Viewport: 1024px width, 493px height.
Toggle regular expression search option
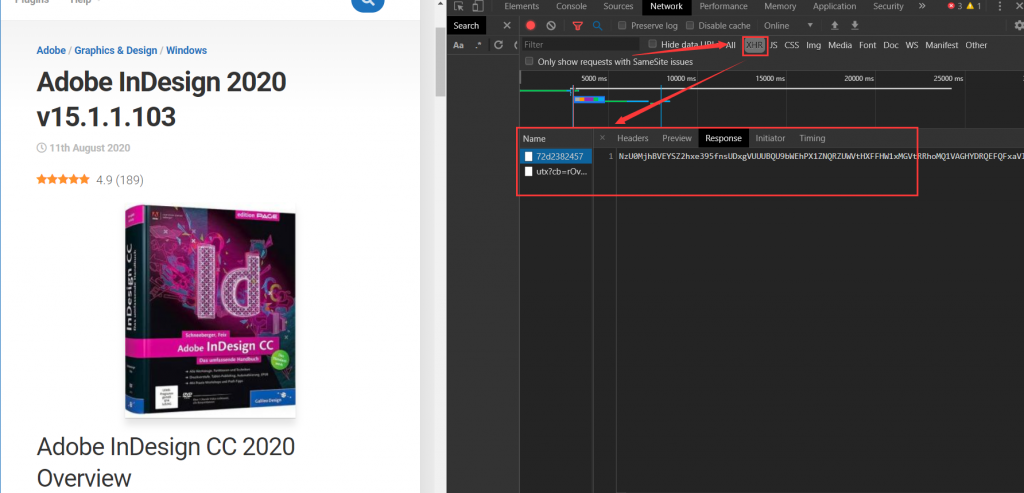479,45
